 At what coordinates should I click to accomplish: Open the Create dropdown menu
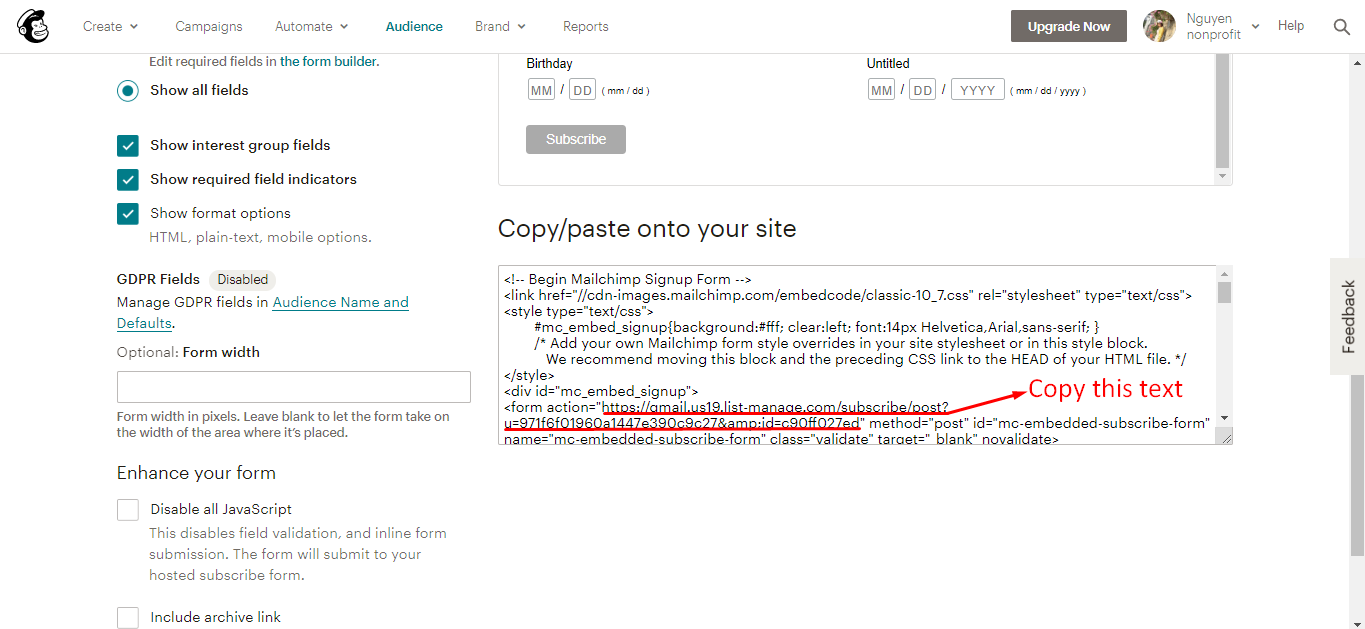click(111, 27)
